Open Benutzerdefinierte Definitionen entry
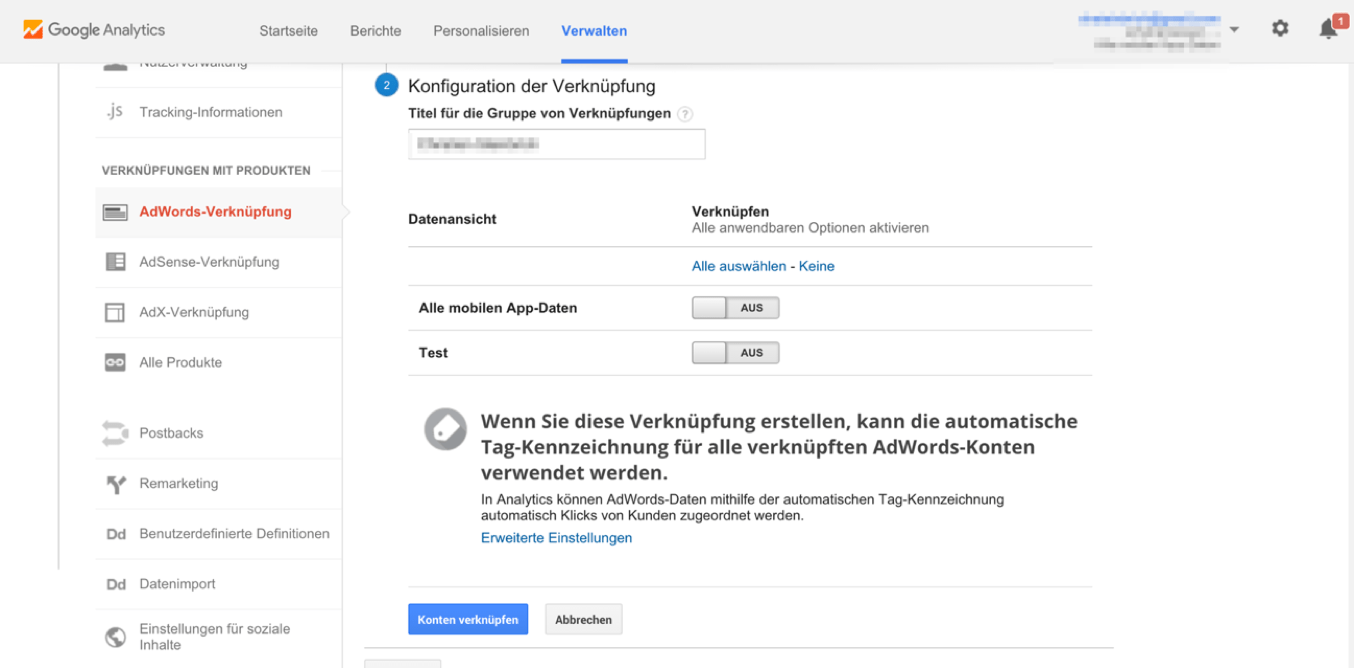The width and height of the screenshot is (1354, 668). 234,534
